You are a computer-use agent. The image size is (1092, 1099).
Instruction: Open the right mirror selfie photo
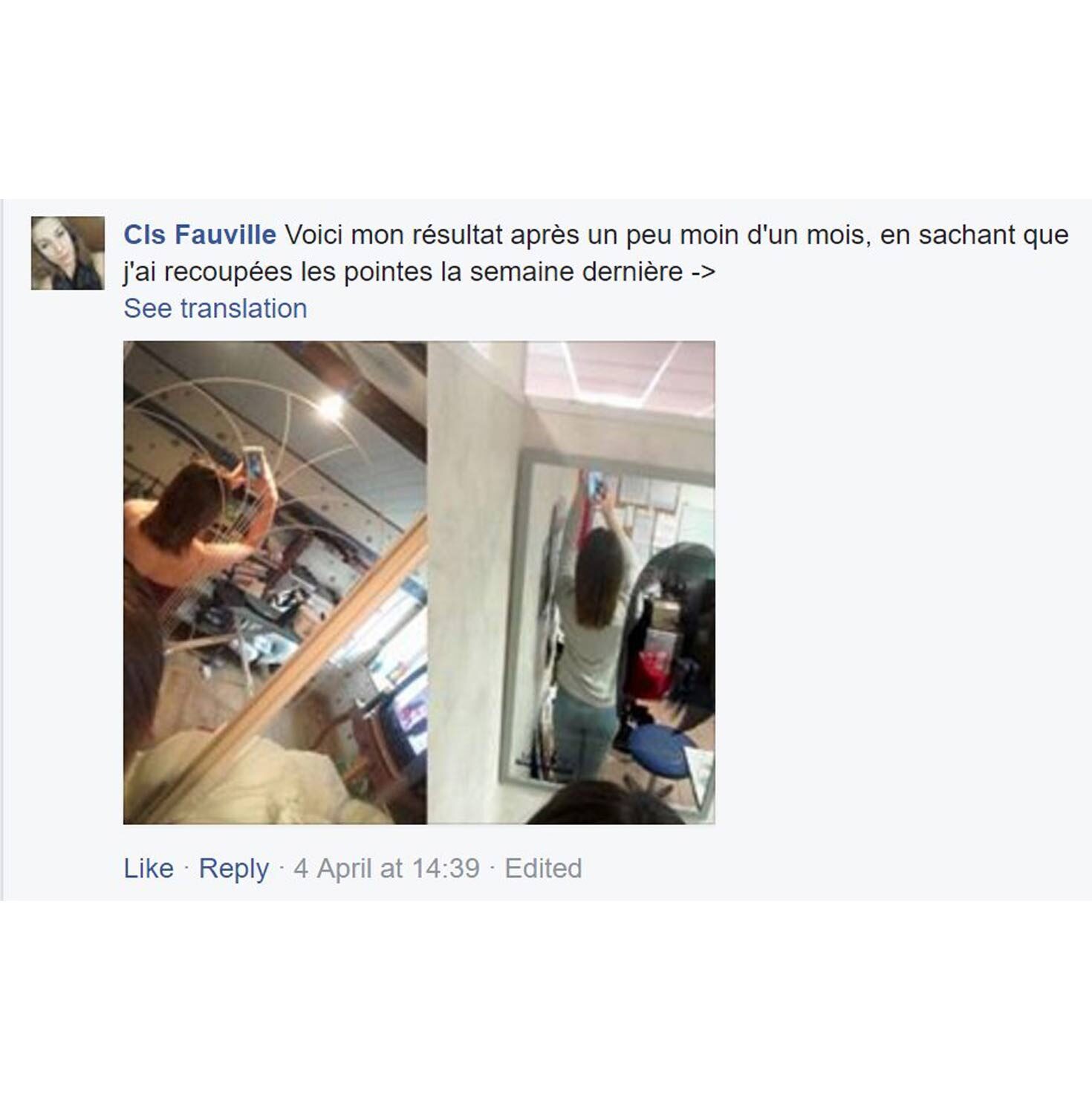pos(571,583)
